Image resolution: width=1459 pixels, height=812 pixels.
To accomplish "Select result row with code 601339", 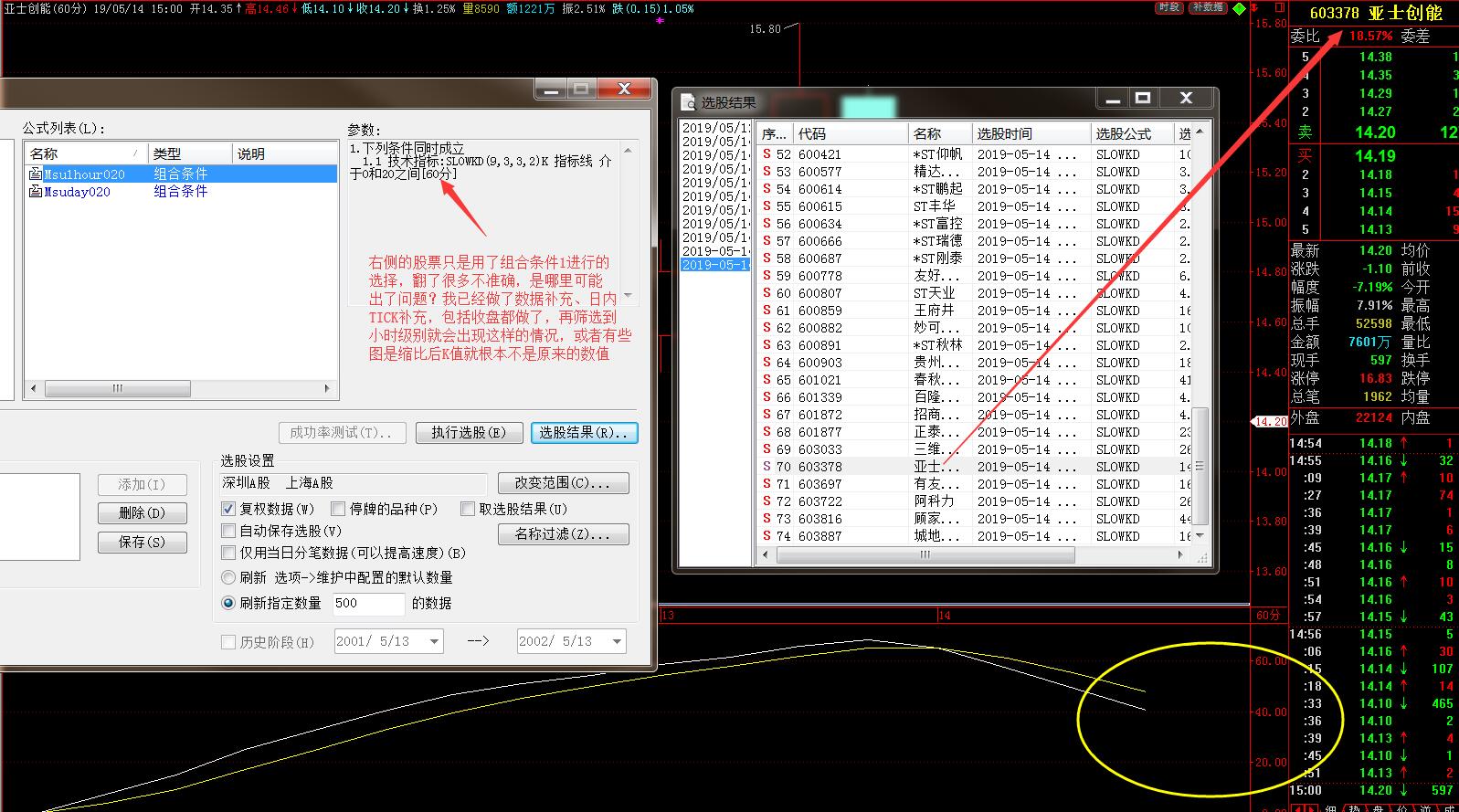I will pos(974,397).
